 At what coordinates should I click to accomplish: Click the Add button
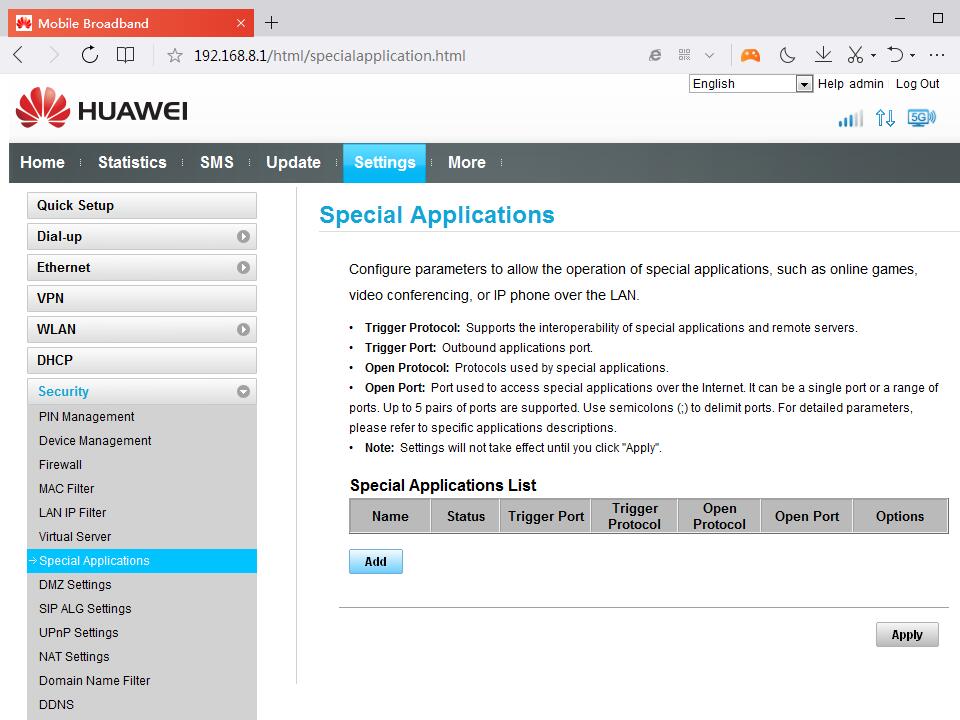(x=375, y=562)
